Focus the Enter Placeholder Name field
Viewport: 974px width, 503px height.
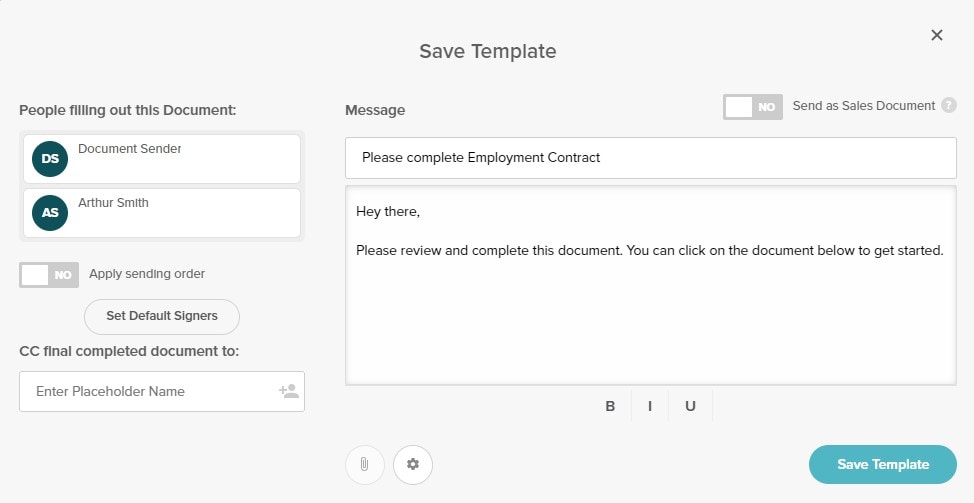click(150, 391)
